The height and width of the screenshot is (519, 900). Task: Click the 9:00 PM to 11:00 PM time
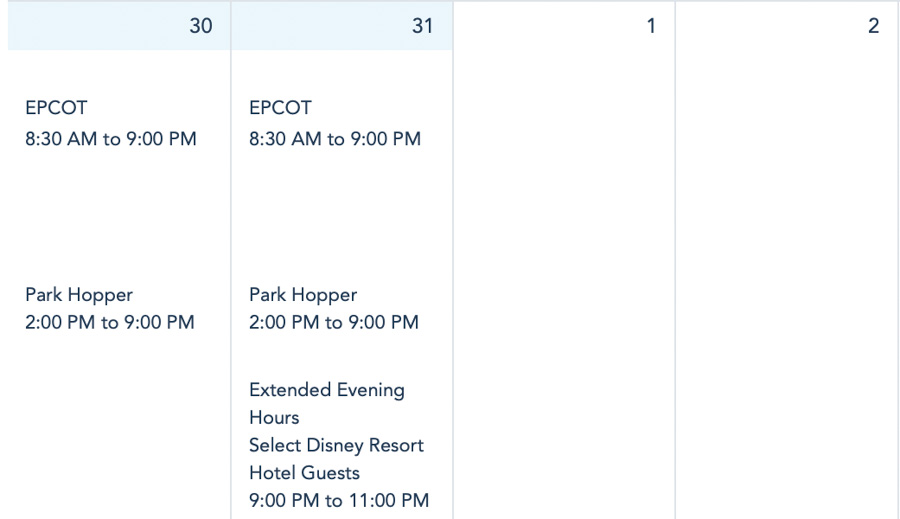tap(339, 500)
